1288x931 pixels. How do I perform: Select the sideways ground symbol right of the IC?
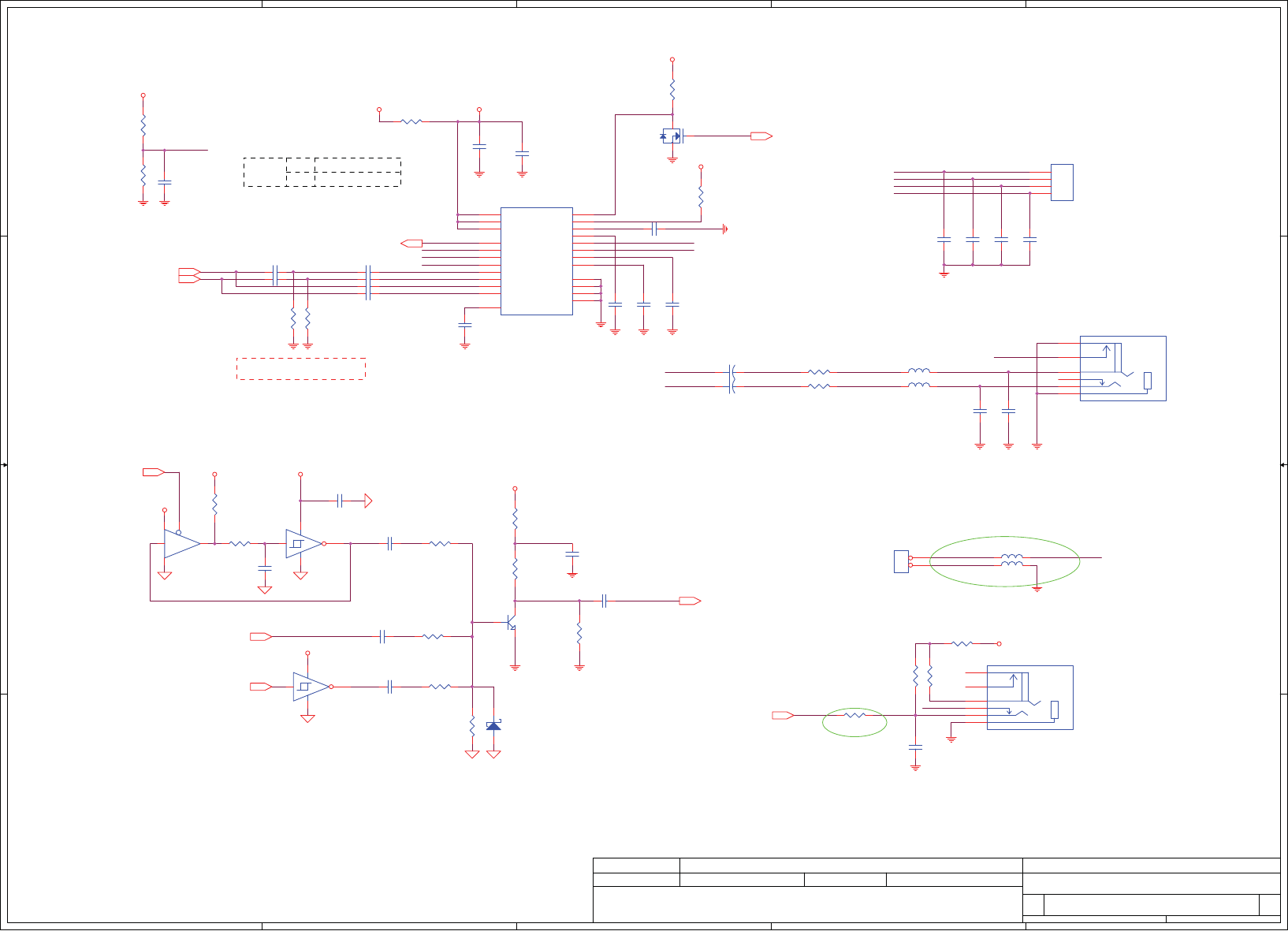pyautogui.click(x=725, y=229)
